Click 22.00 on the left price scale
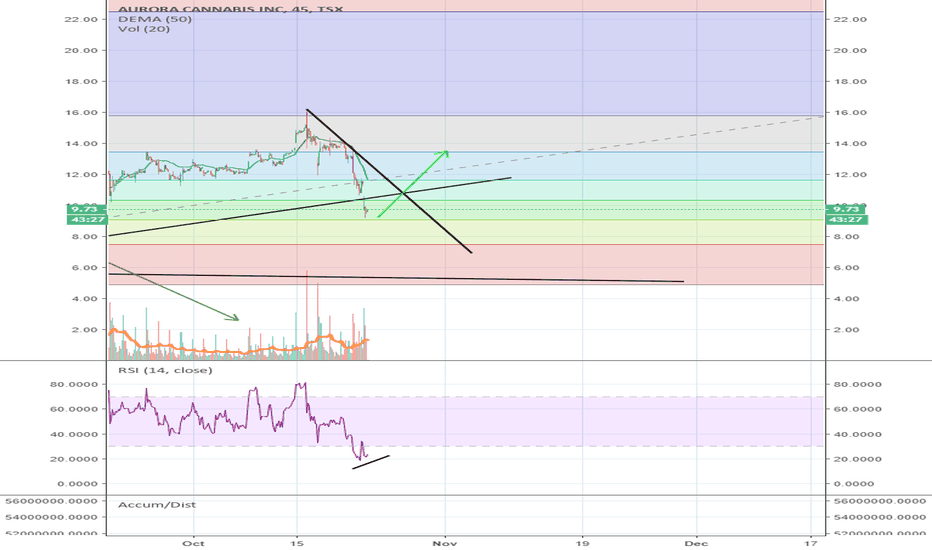Viewport: 932px width, 550px height. point(81,19)
